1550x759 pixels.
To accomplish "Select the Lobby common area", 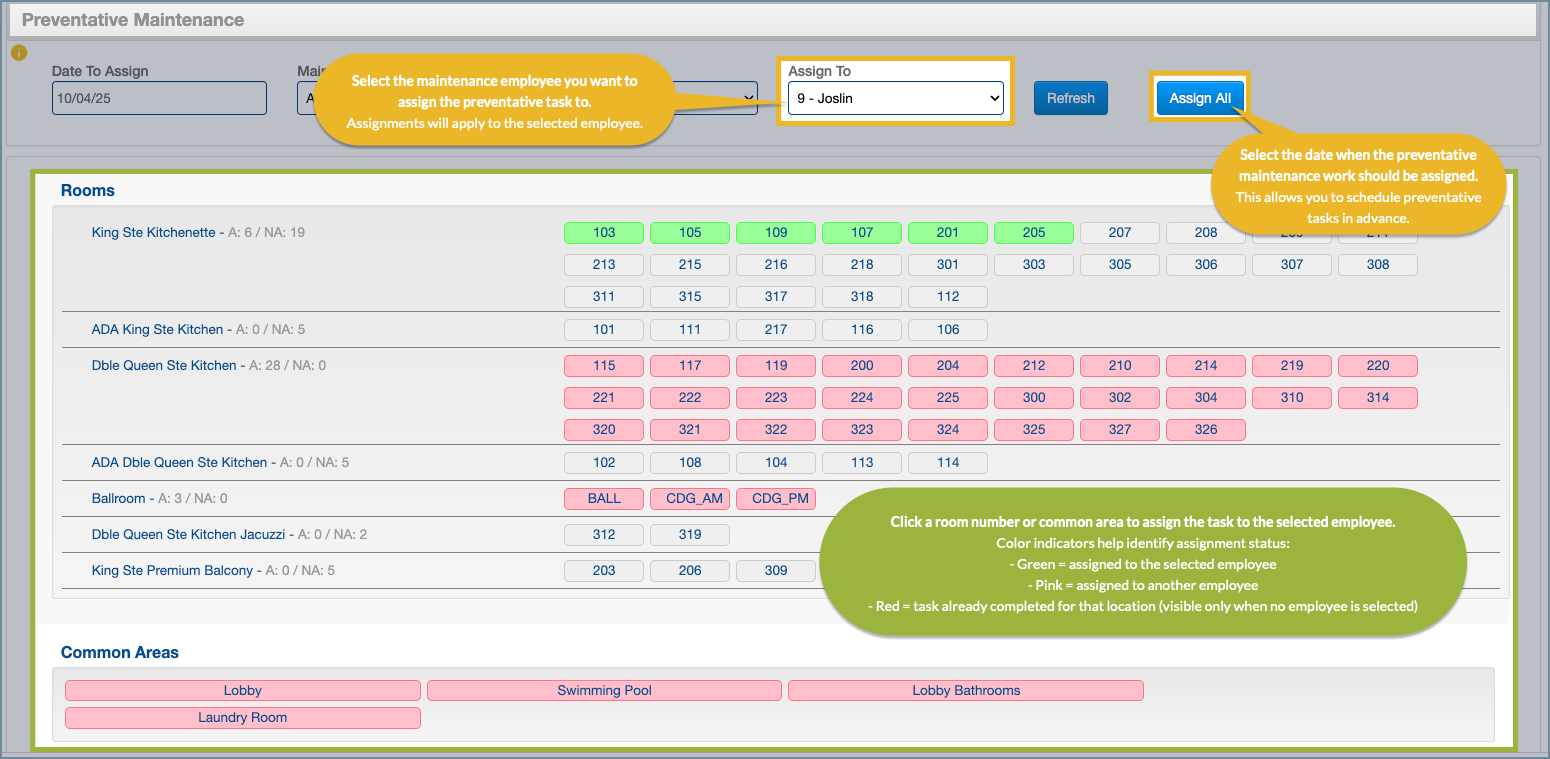I will 243,691.
